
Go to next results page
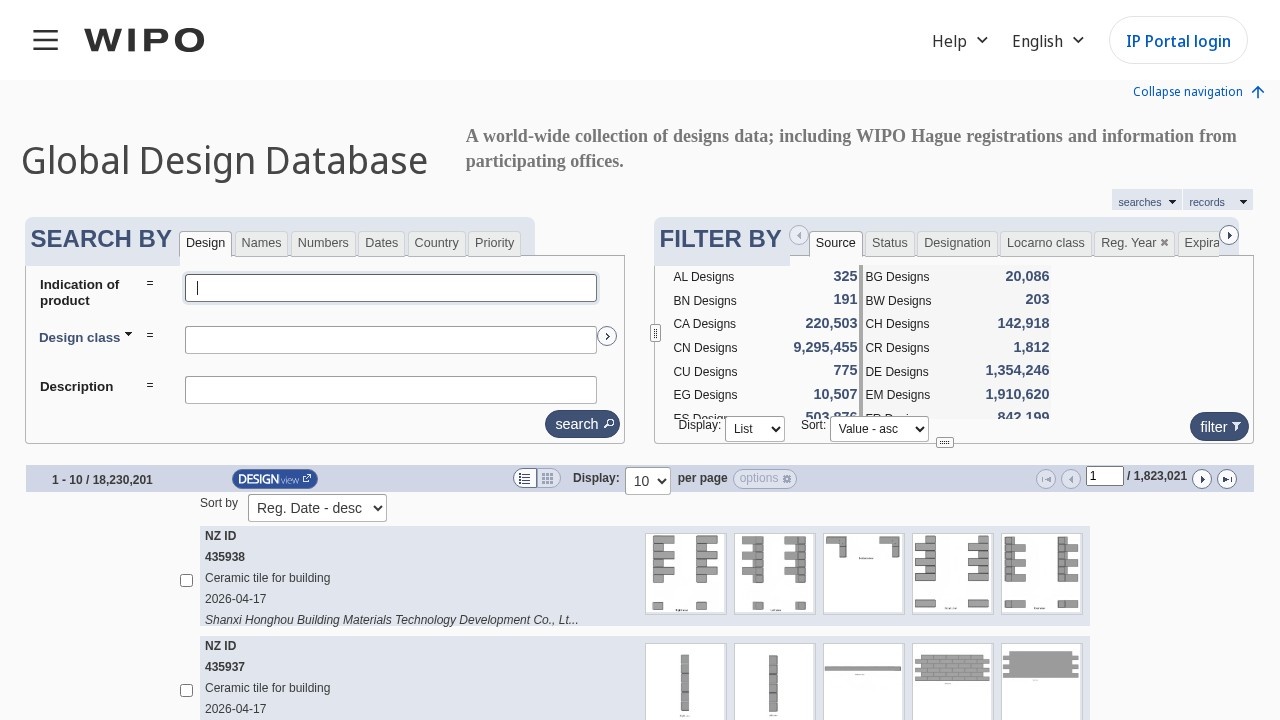pos(1202,479)
